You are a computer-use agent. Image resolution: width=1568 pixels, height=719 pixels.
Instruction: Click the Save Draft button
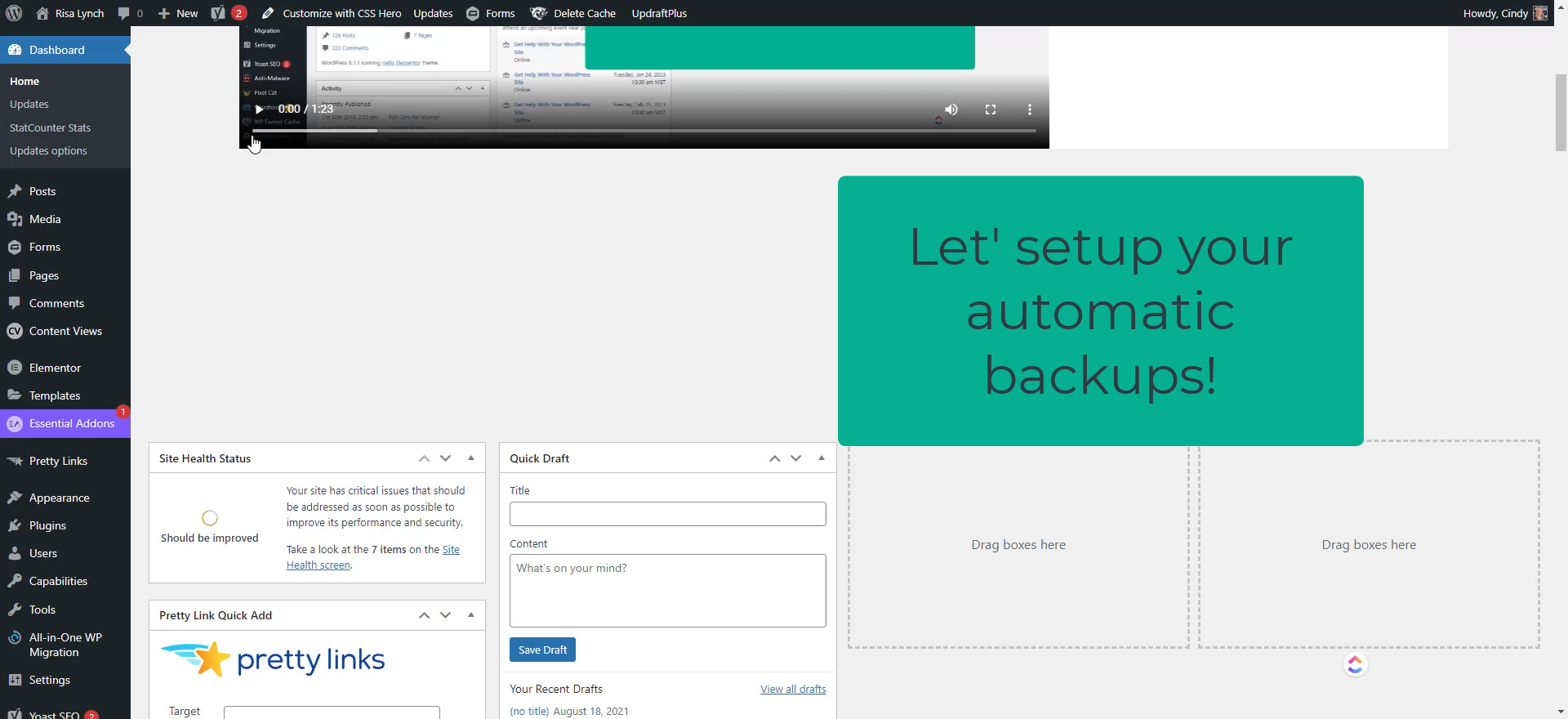coord(542,650)
